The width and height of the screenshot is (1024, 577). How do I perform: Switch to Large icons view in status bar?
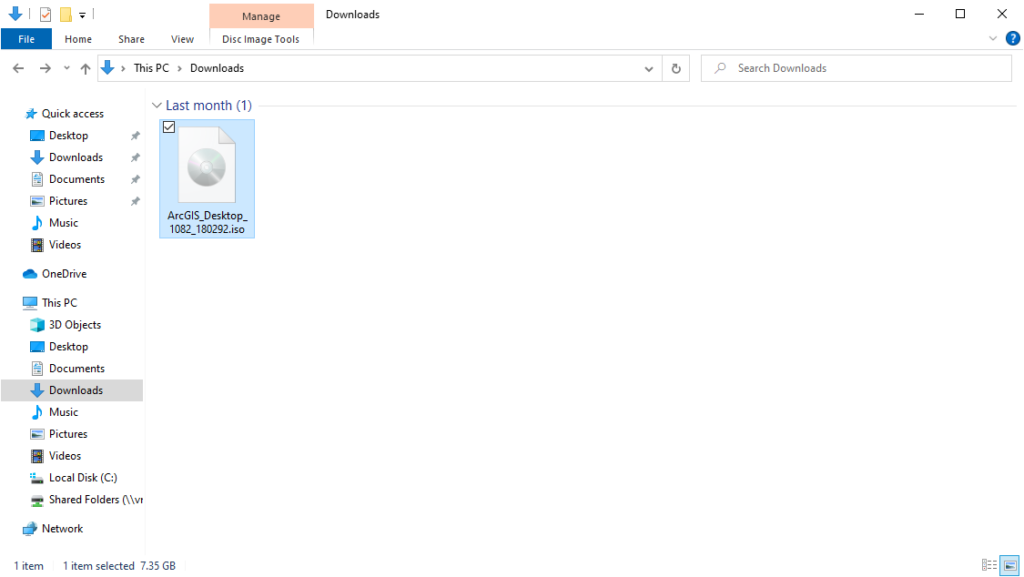click(1010, 565)
